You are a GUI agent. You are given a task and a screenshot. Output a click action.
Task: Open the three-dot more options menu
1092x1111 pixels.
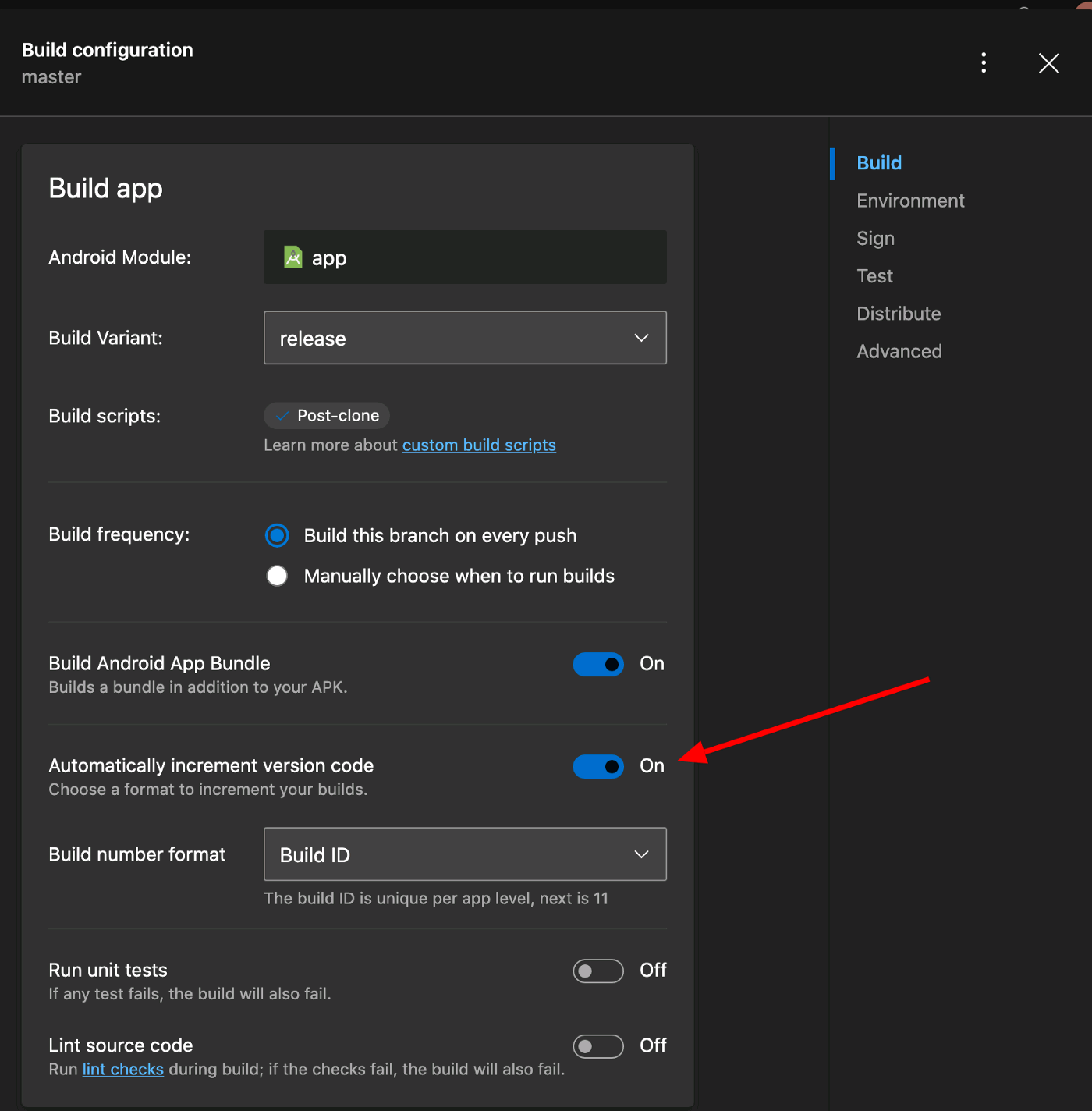point(984,62)
